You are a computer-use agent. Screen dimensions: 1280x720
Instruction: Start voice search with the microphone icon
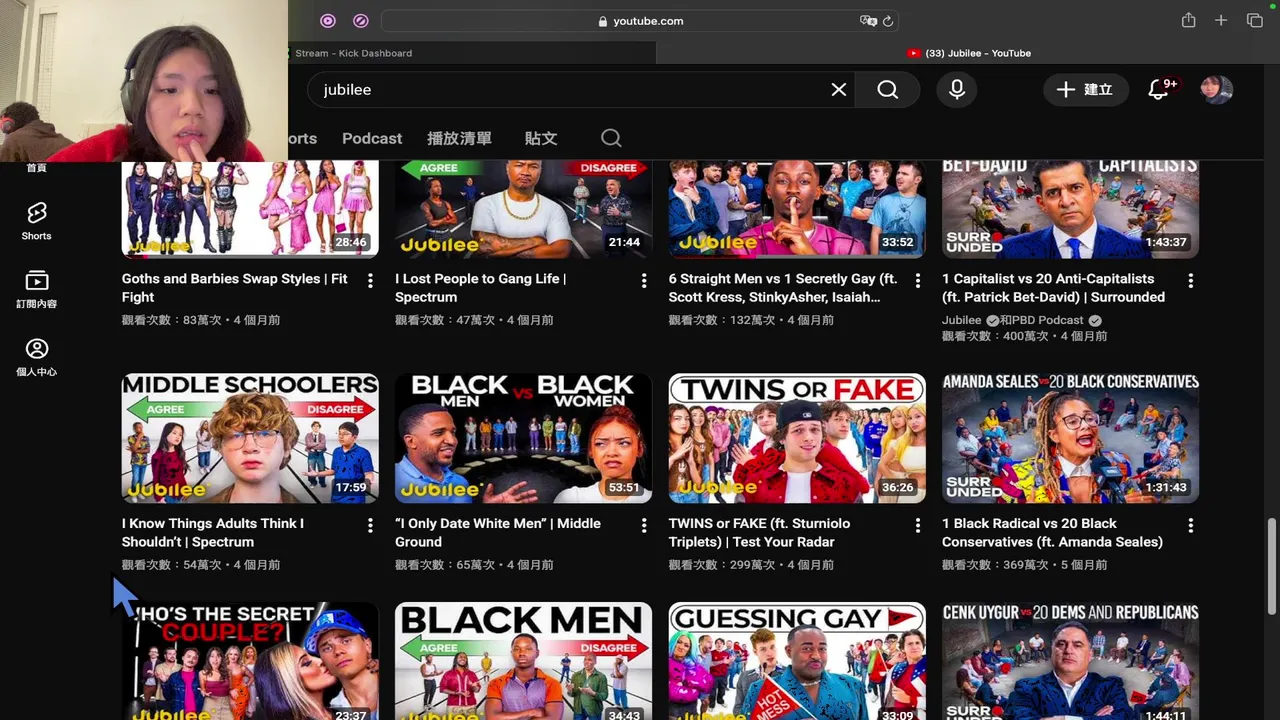957,90
